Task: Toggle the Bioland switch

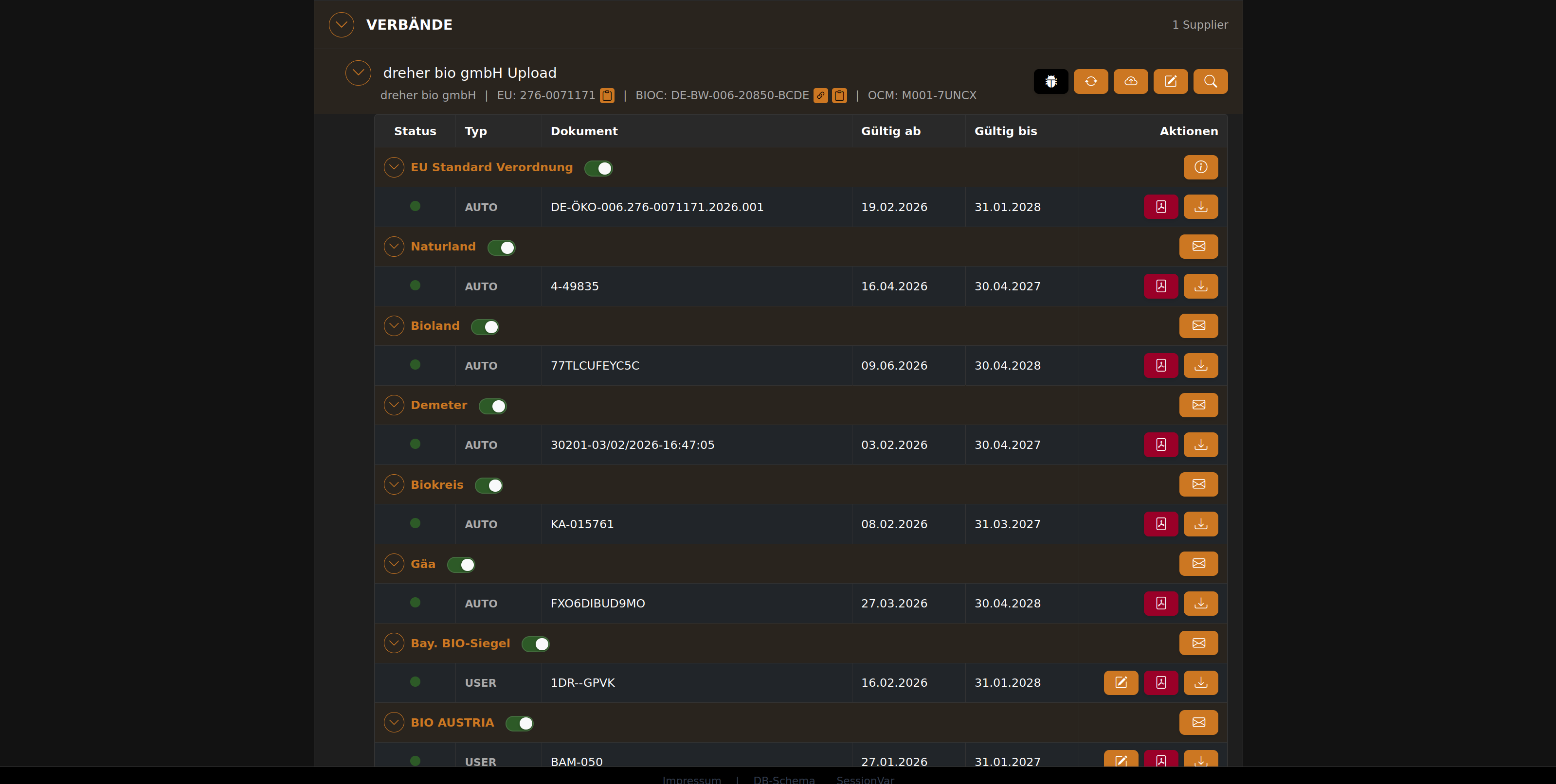Action: [485, 327]
